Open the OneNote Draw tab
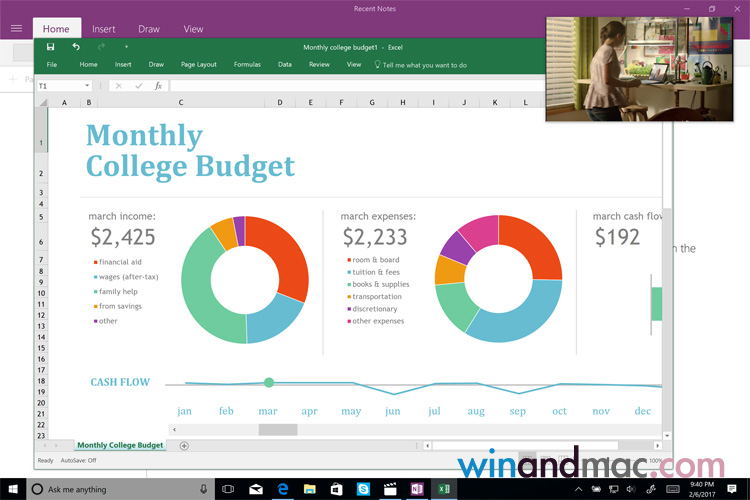Viewport: 750px width, 500px height. 149,29
